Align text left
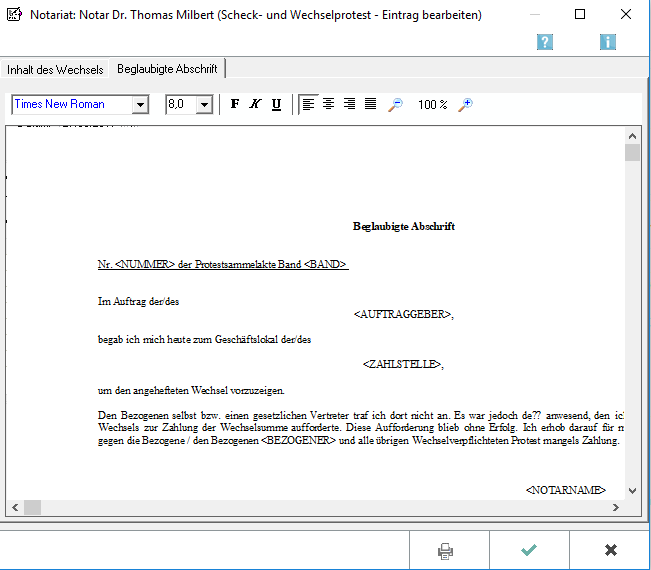651x570 pixels. pos(308,104)
